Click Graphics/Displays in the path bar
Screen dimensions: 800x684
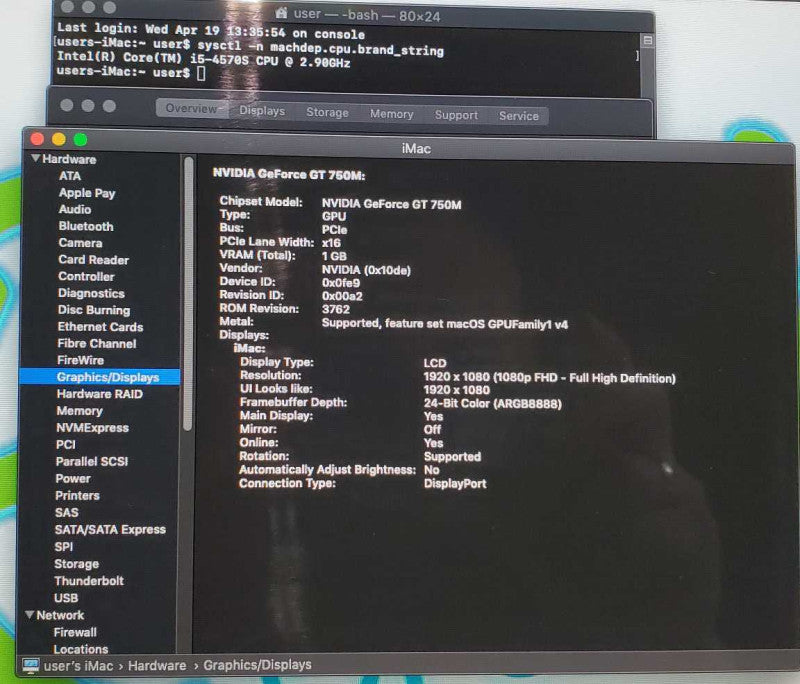click(x=258, y=665)
